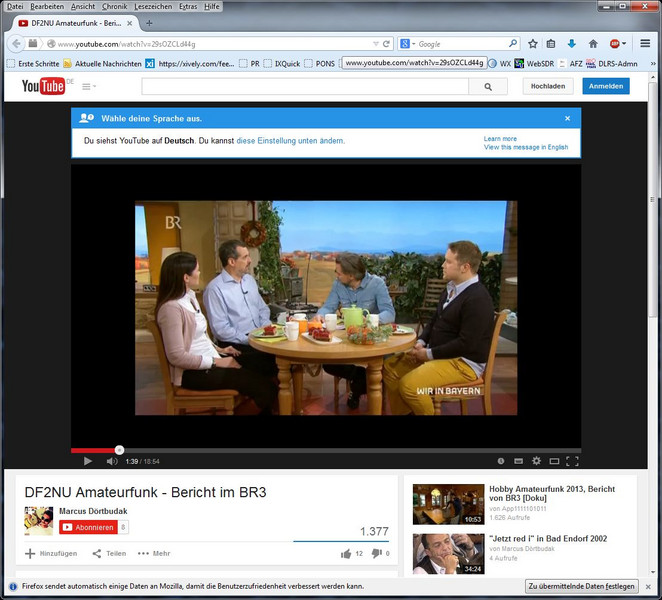Click the magnifier in the Google search box
This screenshot has width=662, height=600.
(513, 43)
